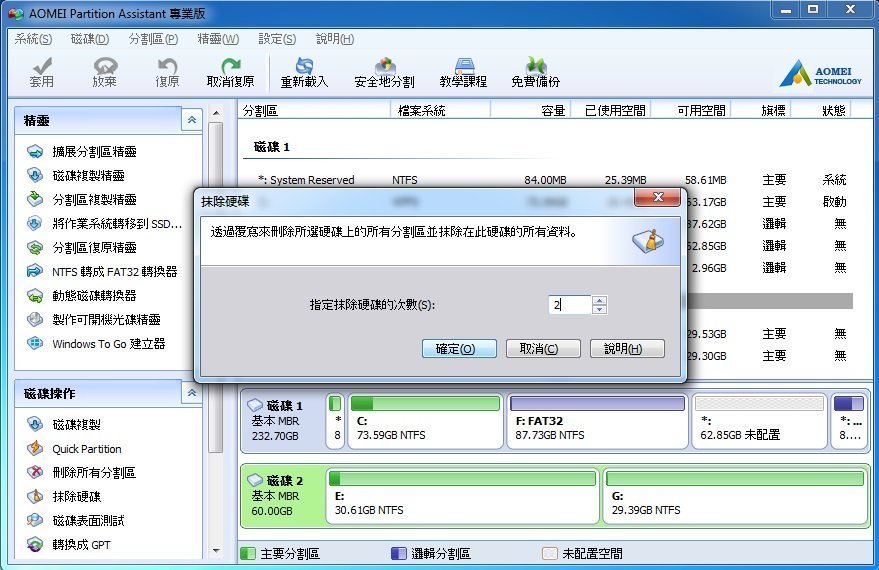The image size is (879, 570).
Task: Click the Discard (放棄) toolbar icon
Action: [105, 73]
